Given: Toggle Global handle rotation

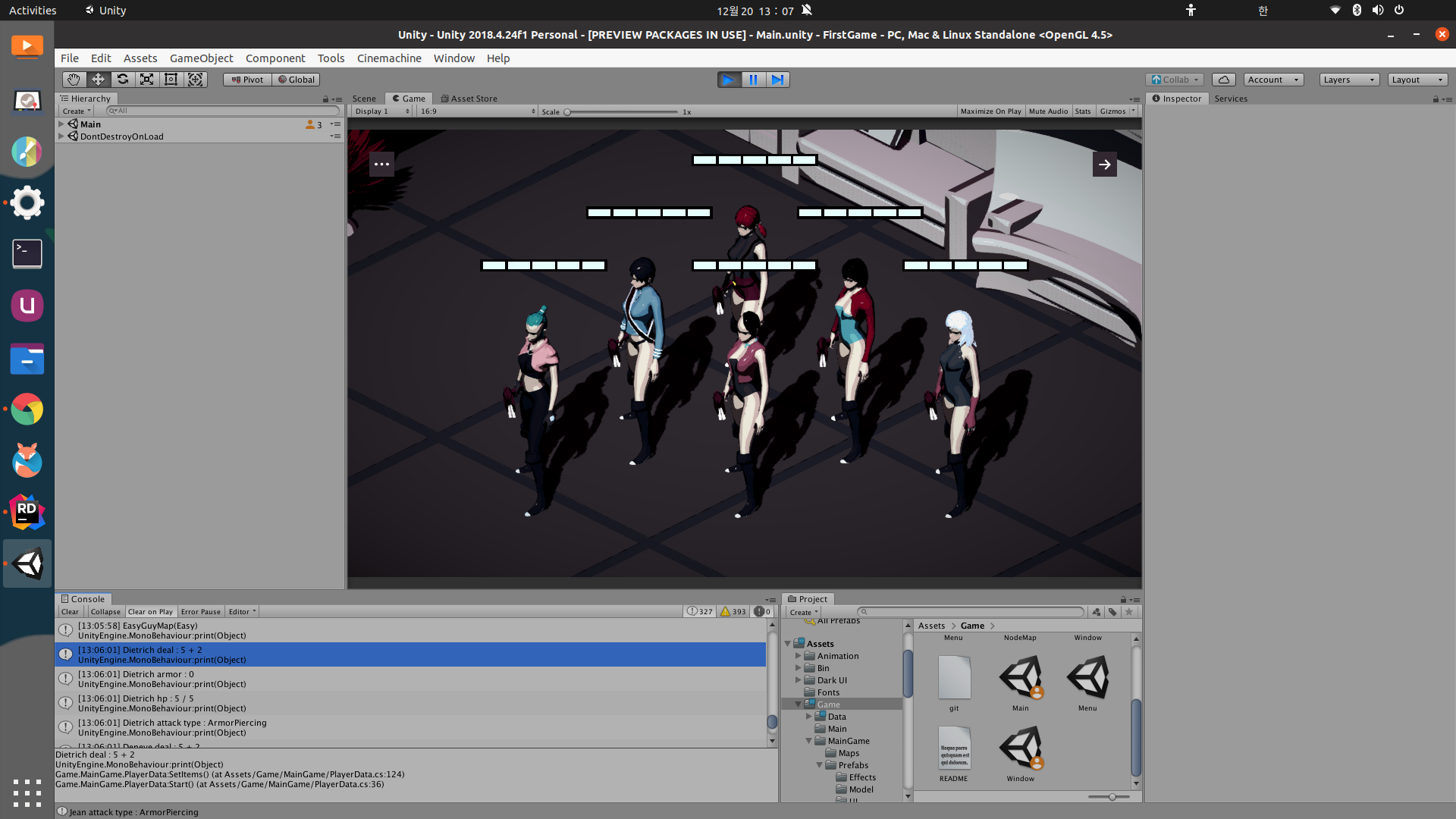Looking at the screenshot, I should coord(297,80).
